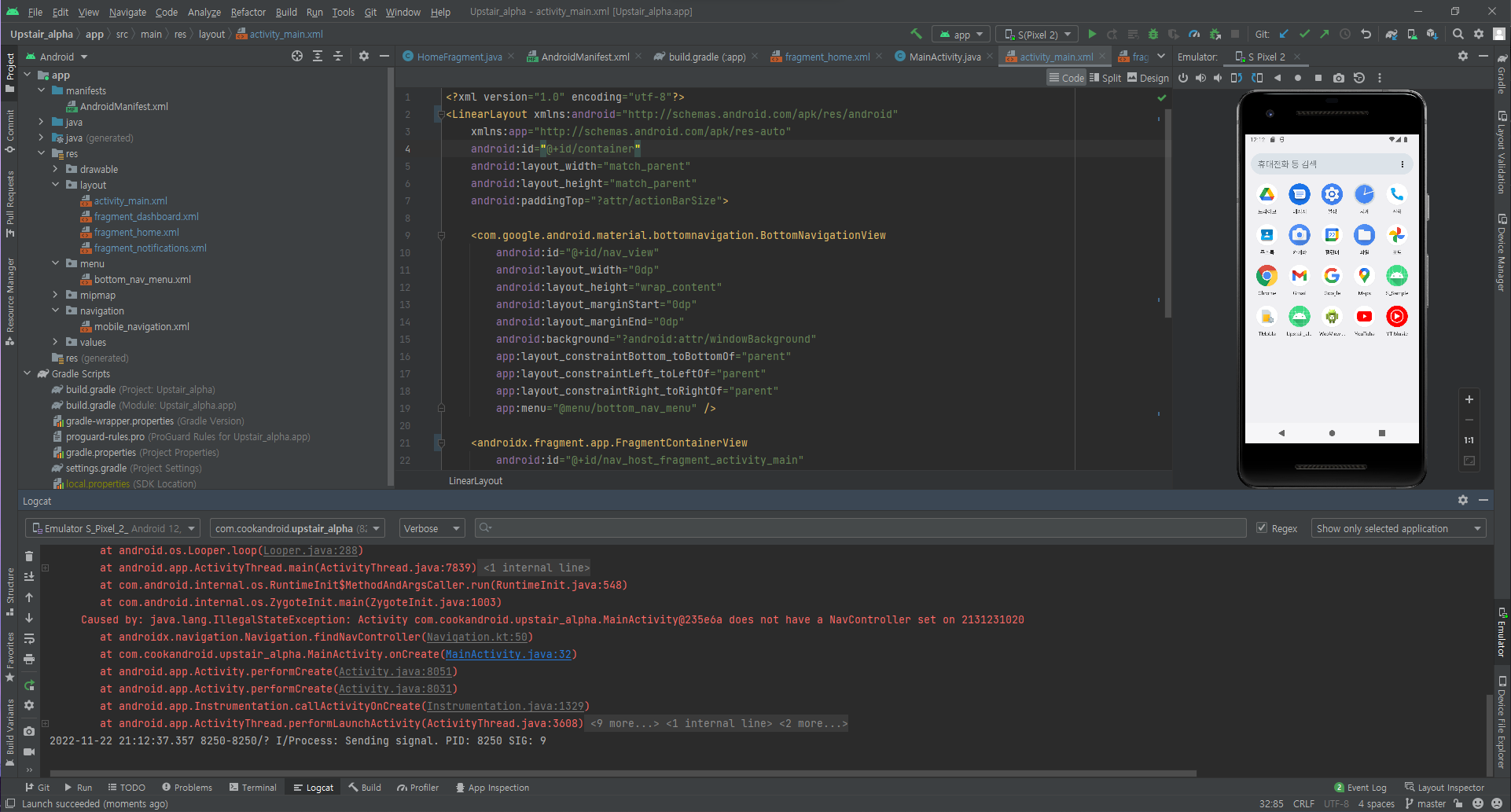Collapse the Gradle Scripts node
Viewport: 1511px width, 812px height.
(28, 373)
